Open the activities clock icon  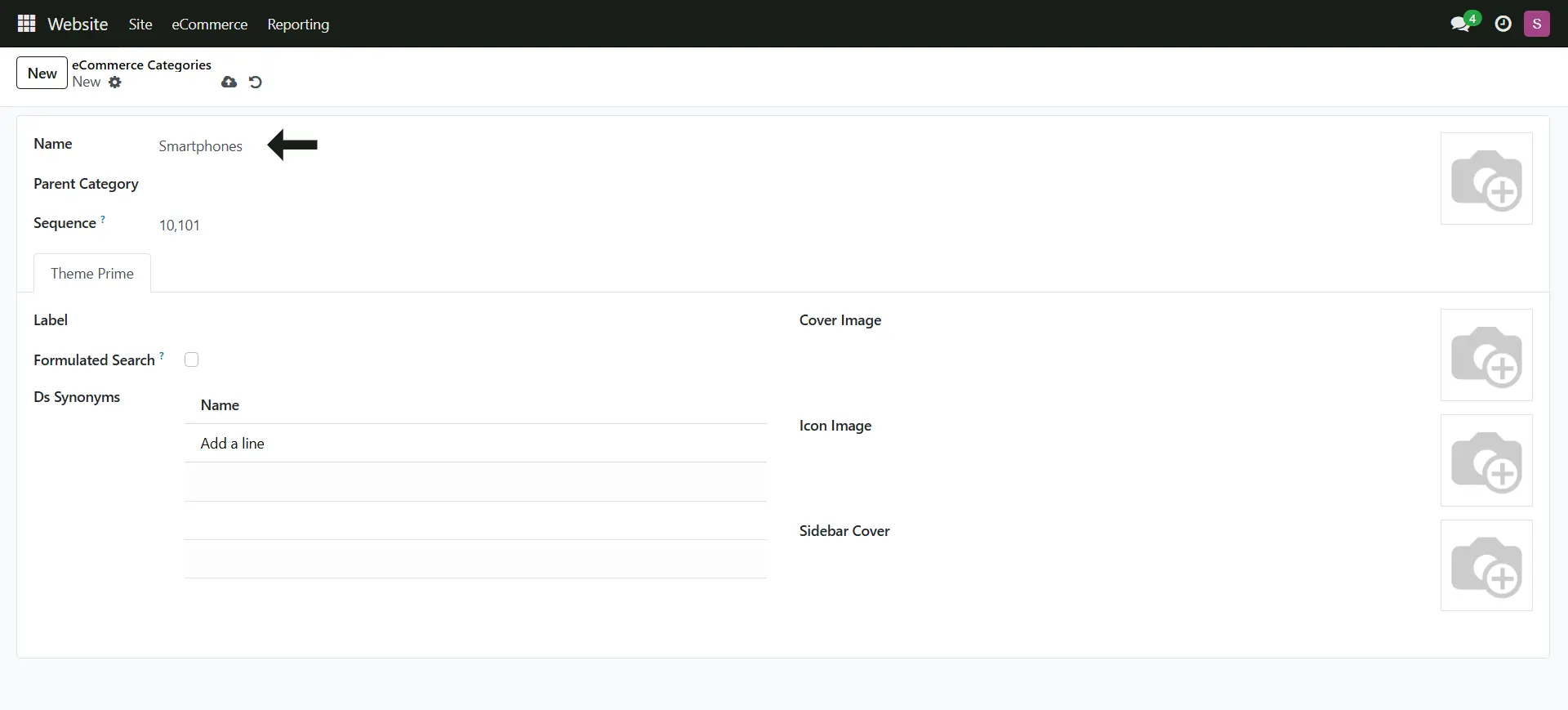[1503, 24]
